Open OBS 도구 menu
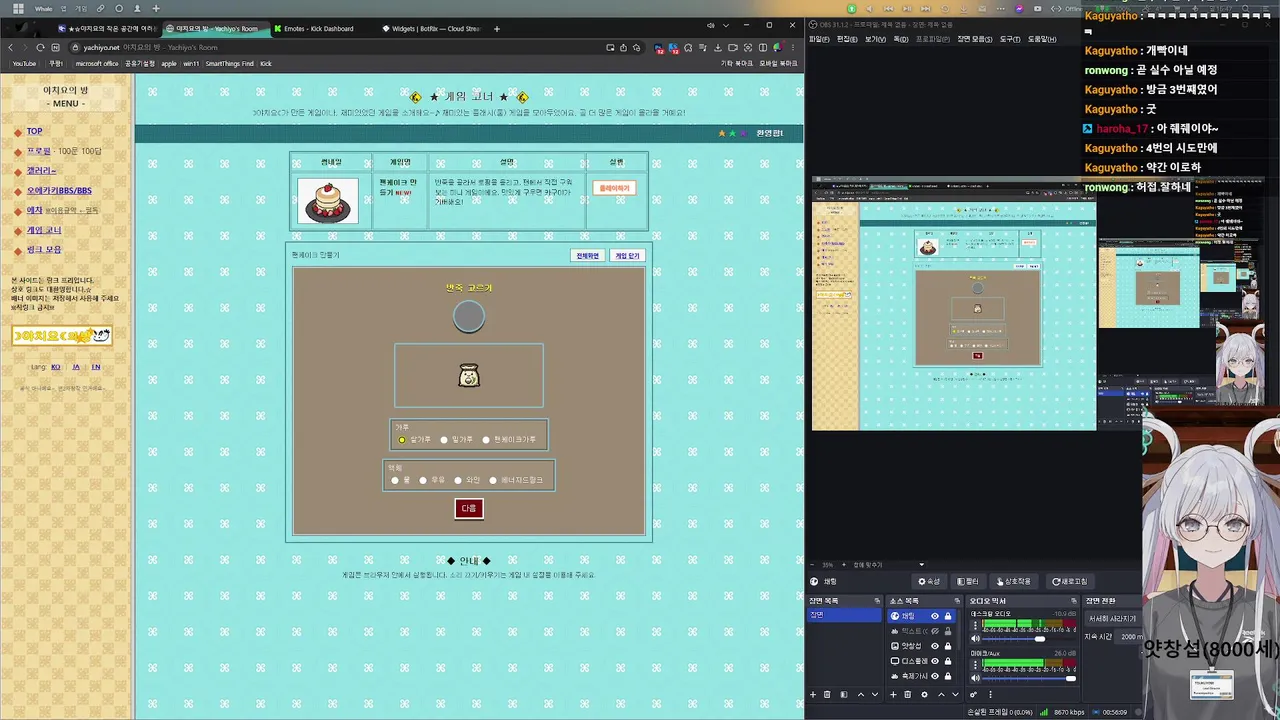 click(1009, 39)
